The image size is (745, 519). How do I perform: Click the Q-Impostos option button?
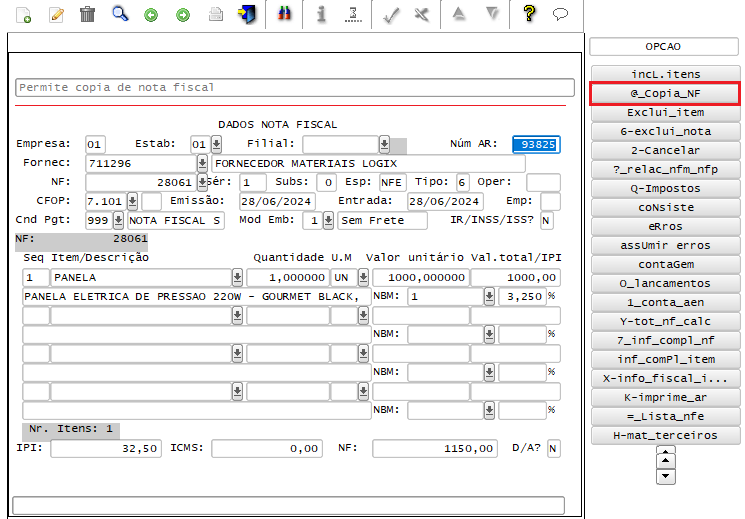[666, 189]
